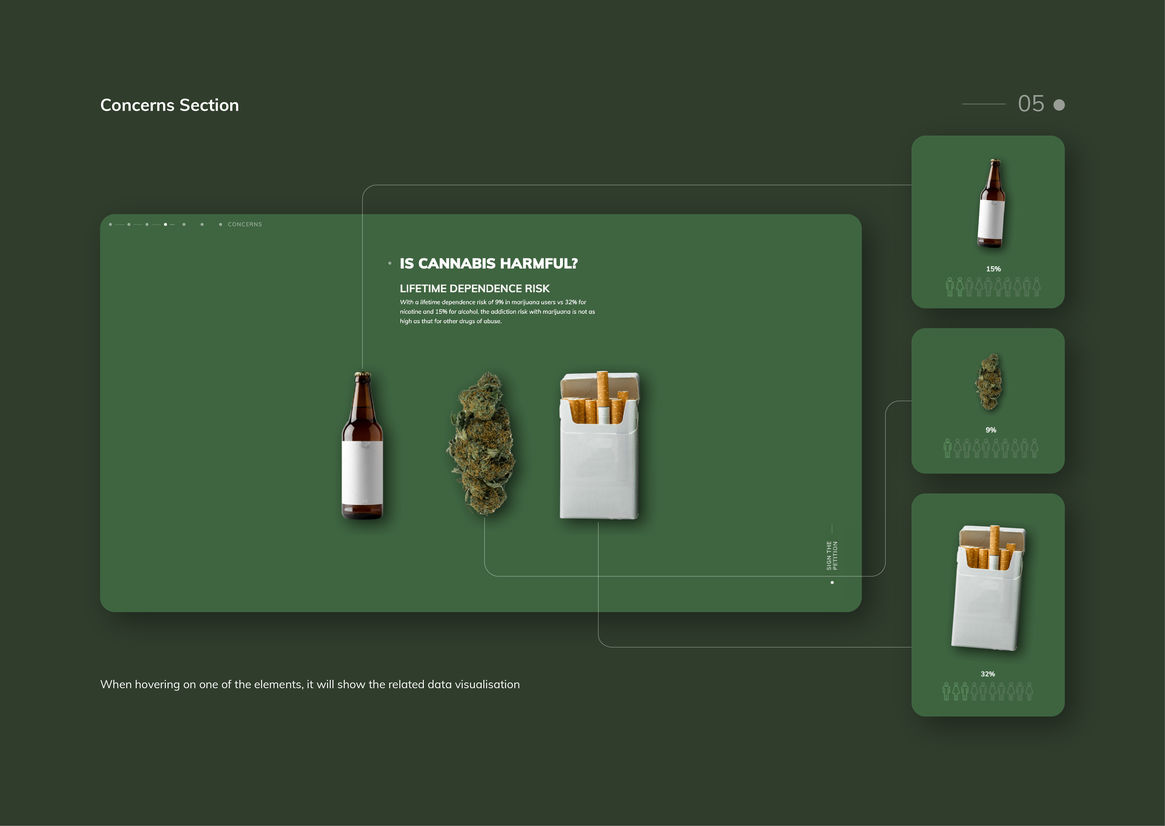
Task: Select the navigation dot beside CONCERNS
Action: pos(220,225)
